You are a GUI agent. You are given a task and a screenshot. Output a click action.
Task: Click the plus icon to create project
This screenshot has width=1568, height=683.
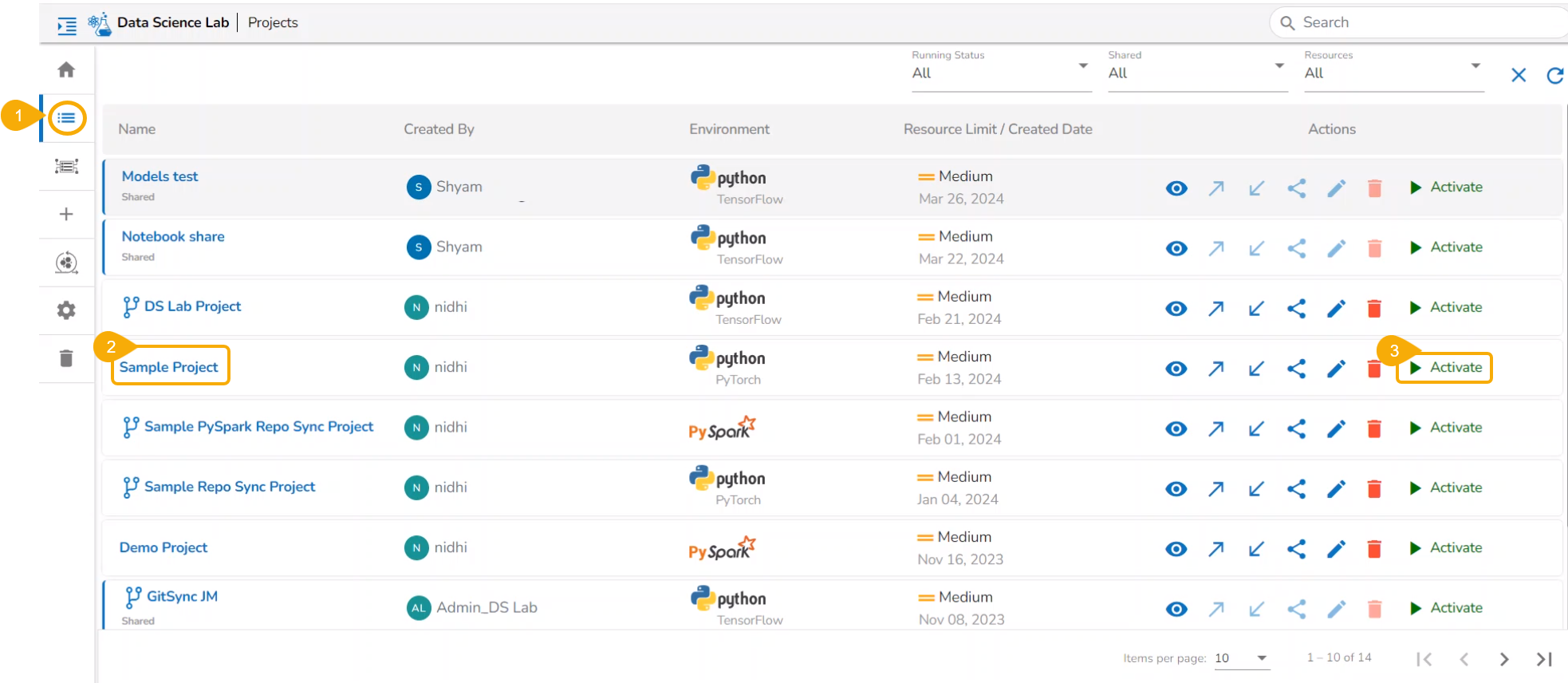click(x=66, y=214)
